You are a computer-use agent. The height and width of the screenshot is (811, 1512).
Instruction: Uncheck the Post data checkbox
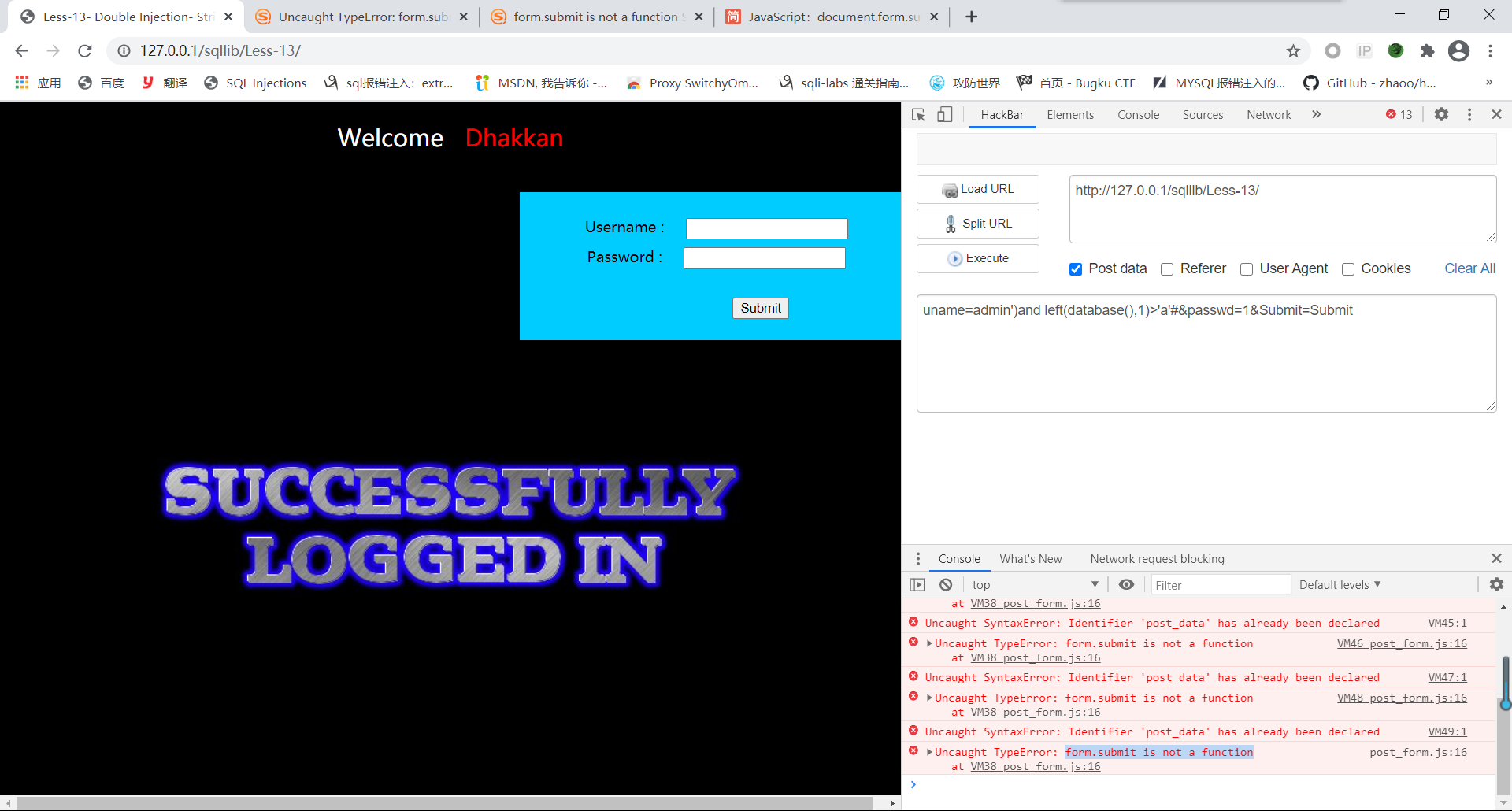click(1076, 269)
